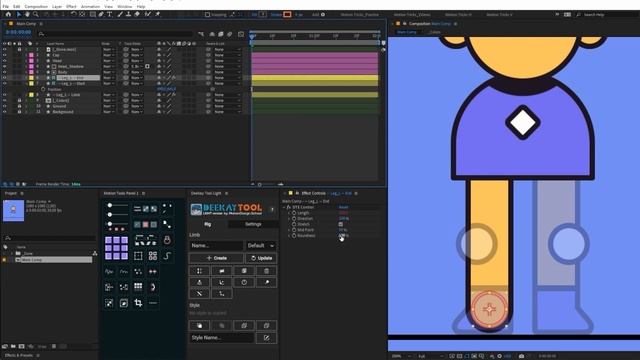The height and width of the screenshot is (360, 640).
Task: Select the Puppet Pin tool
Action: (158, 14)
